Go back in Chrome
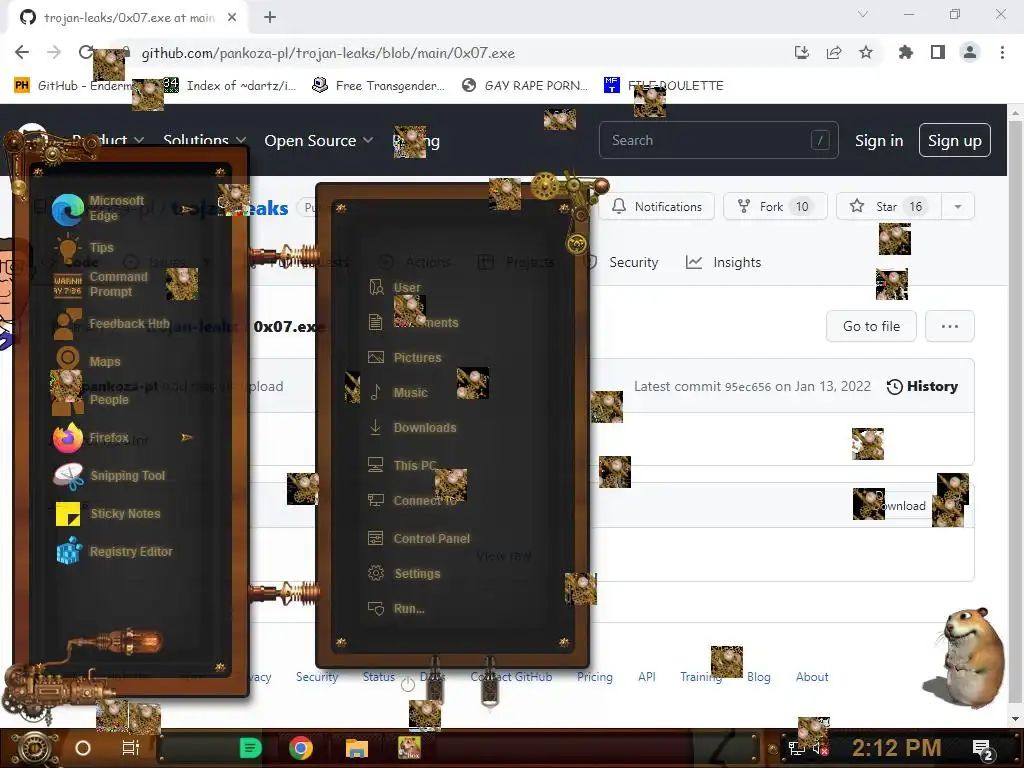 coord(22,52)
